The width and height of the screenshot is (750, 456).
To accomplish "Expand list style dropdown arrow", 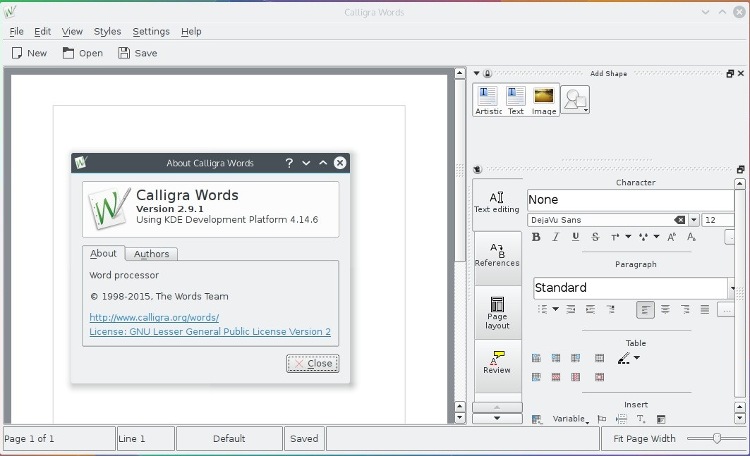I will [x=555, y=309].
